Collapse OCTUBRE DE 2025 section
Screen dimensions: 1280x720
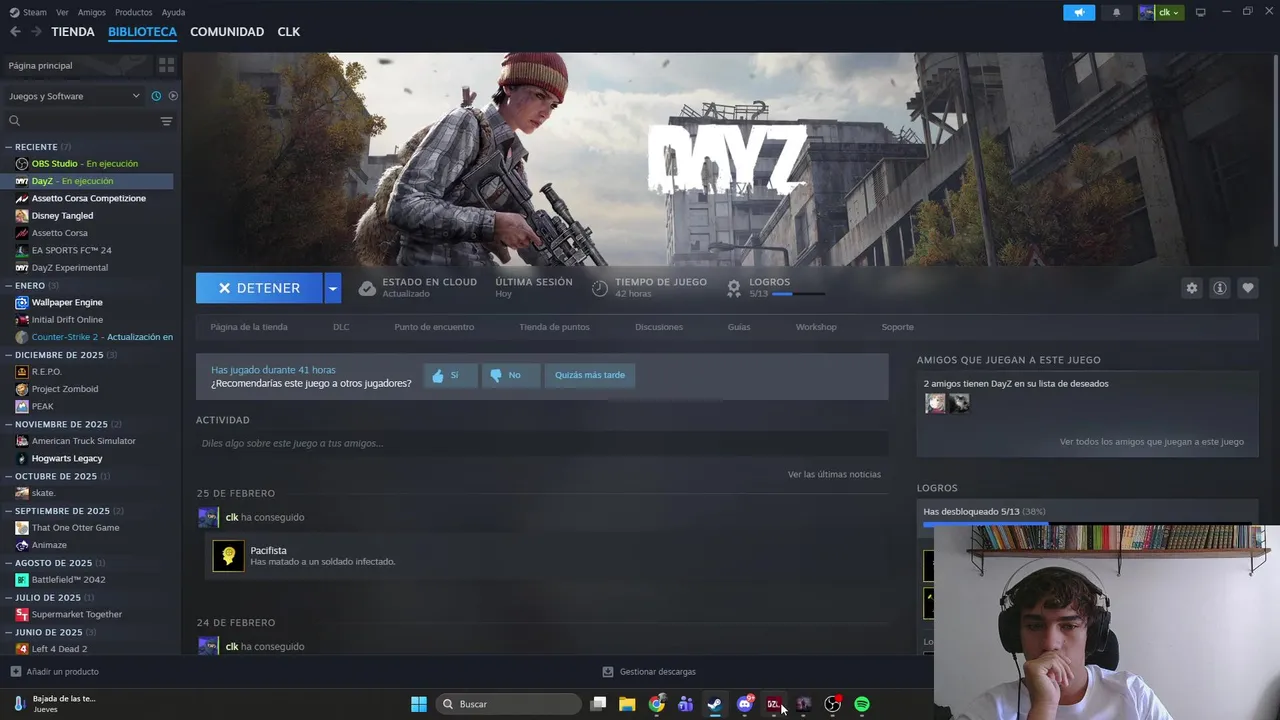coord(9,476)
